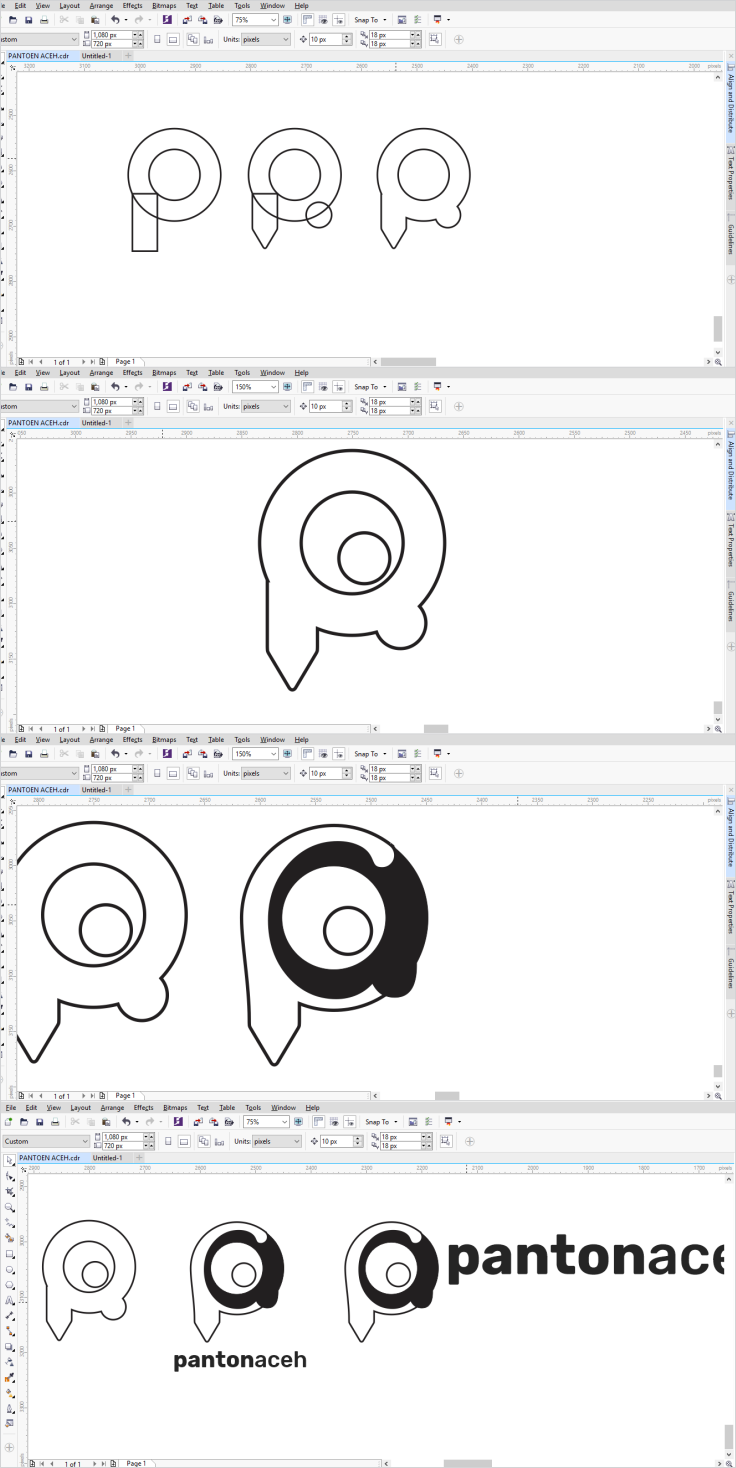736x1468 pixels.
Task: Click the purple Search Content icon in bottom window
Action: tap(177, 1122)
